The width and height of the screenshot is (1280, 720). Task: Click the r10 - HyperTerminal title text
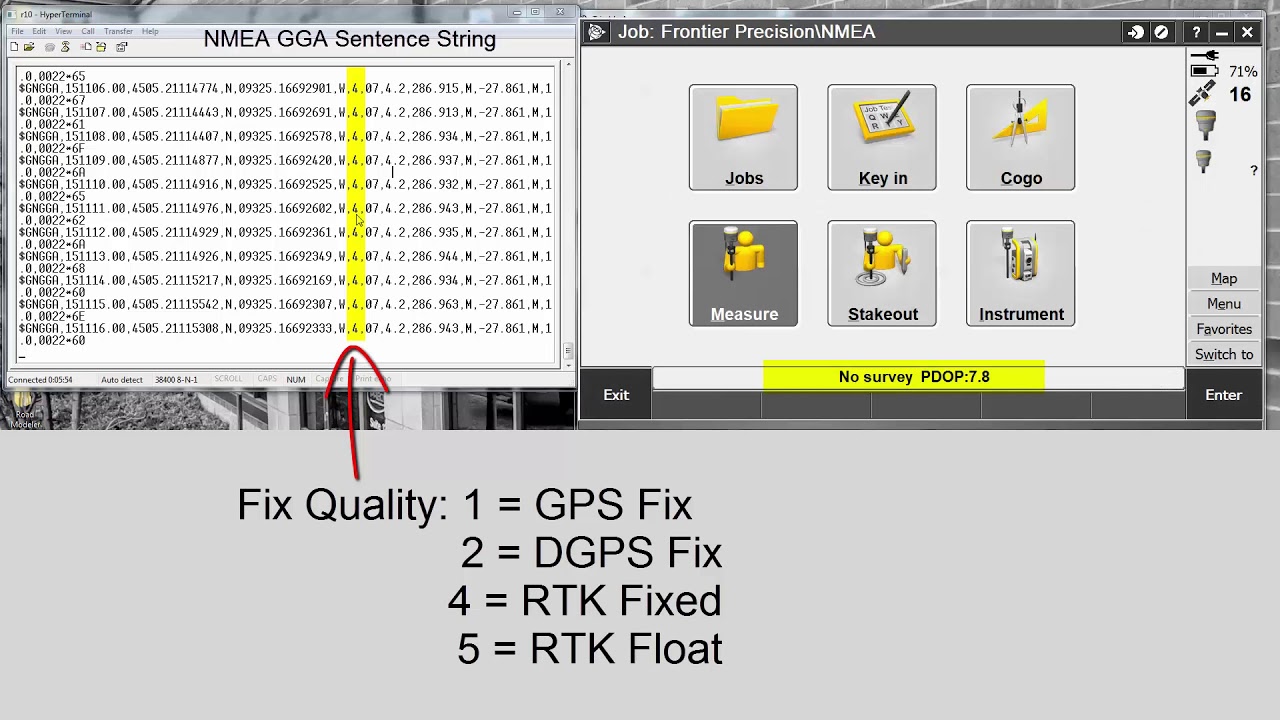pyautogui.click(x=56, y=15)
